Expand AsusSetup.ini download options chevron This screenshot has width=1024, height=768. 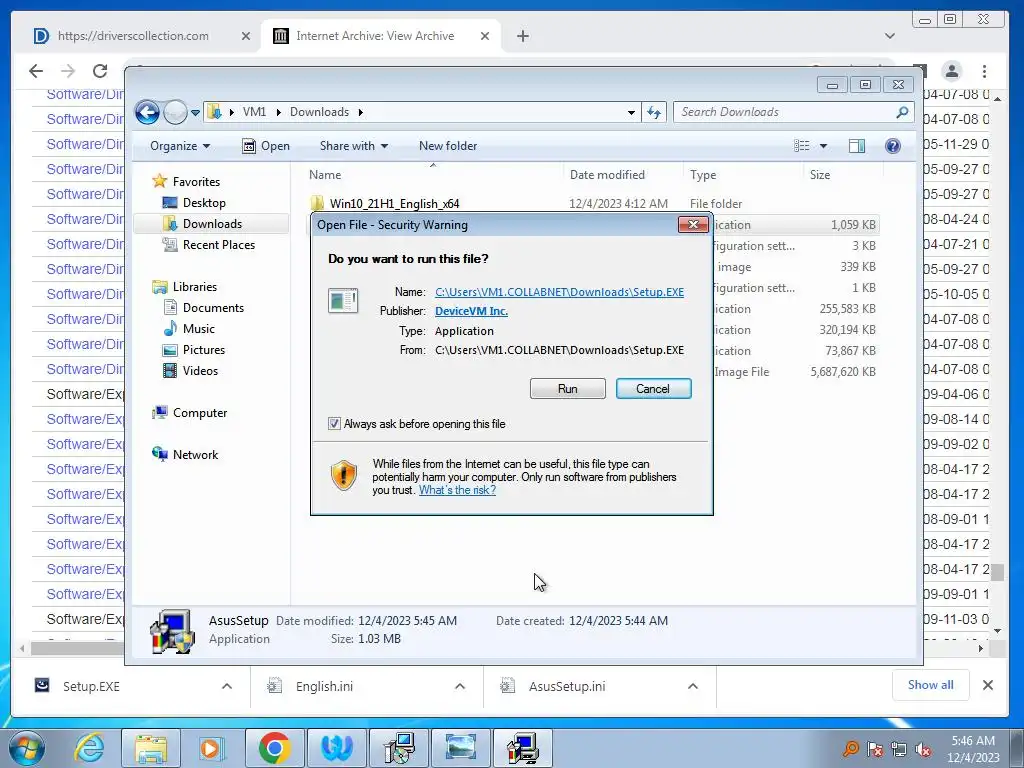[693, 686]
